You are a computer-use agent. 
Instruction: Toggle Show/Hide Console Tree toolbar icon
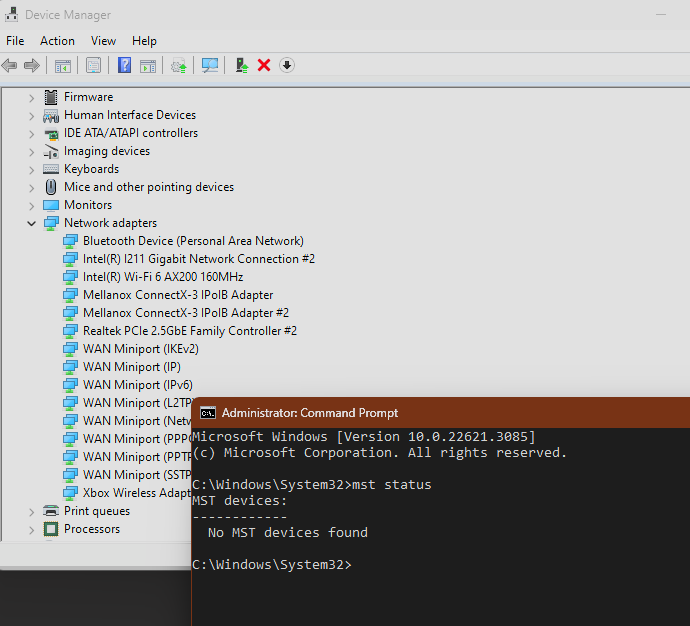[x=62, y=66]
